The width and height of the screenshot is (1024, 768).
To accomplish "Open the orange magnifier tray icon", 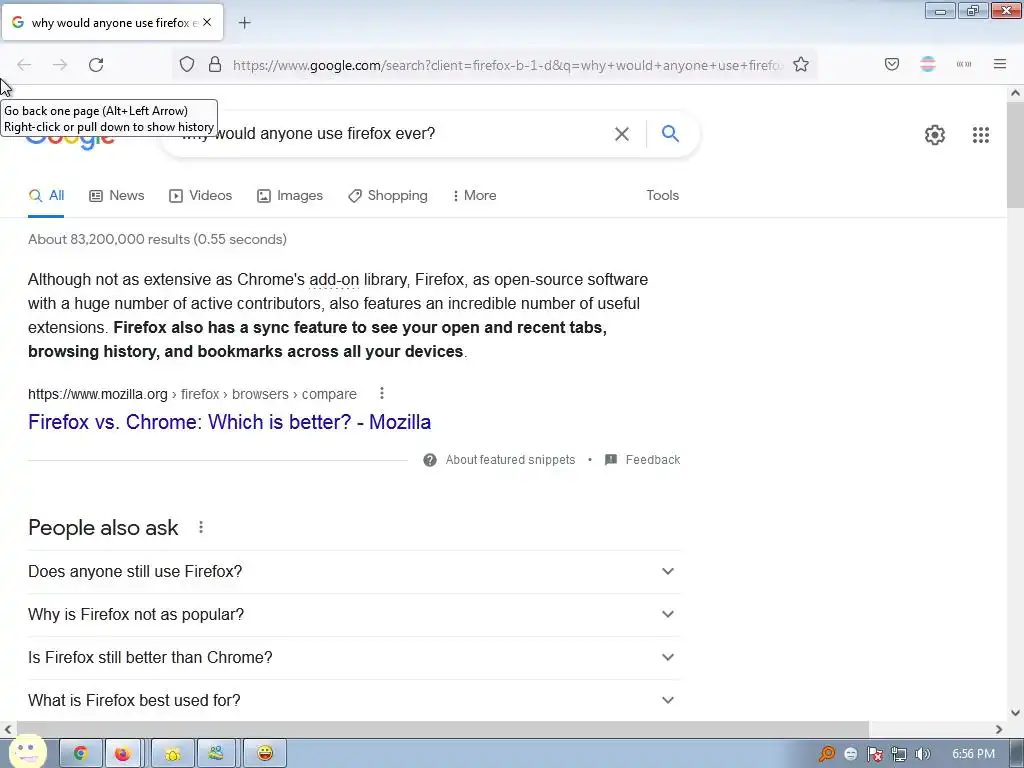I will (x=826, y=754).
